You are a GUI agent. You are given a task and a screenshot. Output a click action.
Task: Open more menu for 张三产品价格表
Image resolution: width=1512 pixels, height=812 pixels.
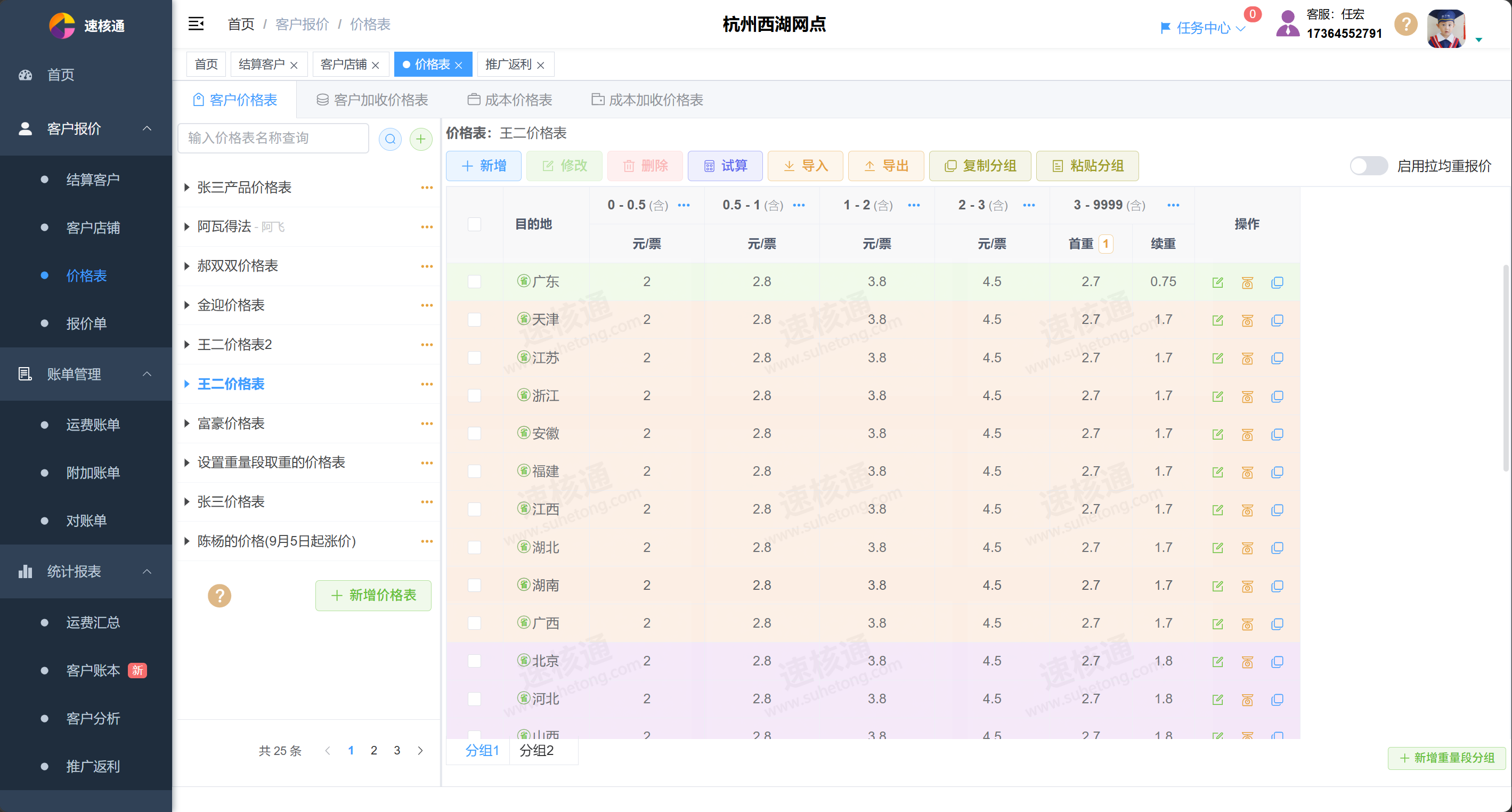(x=427, y=188)
